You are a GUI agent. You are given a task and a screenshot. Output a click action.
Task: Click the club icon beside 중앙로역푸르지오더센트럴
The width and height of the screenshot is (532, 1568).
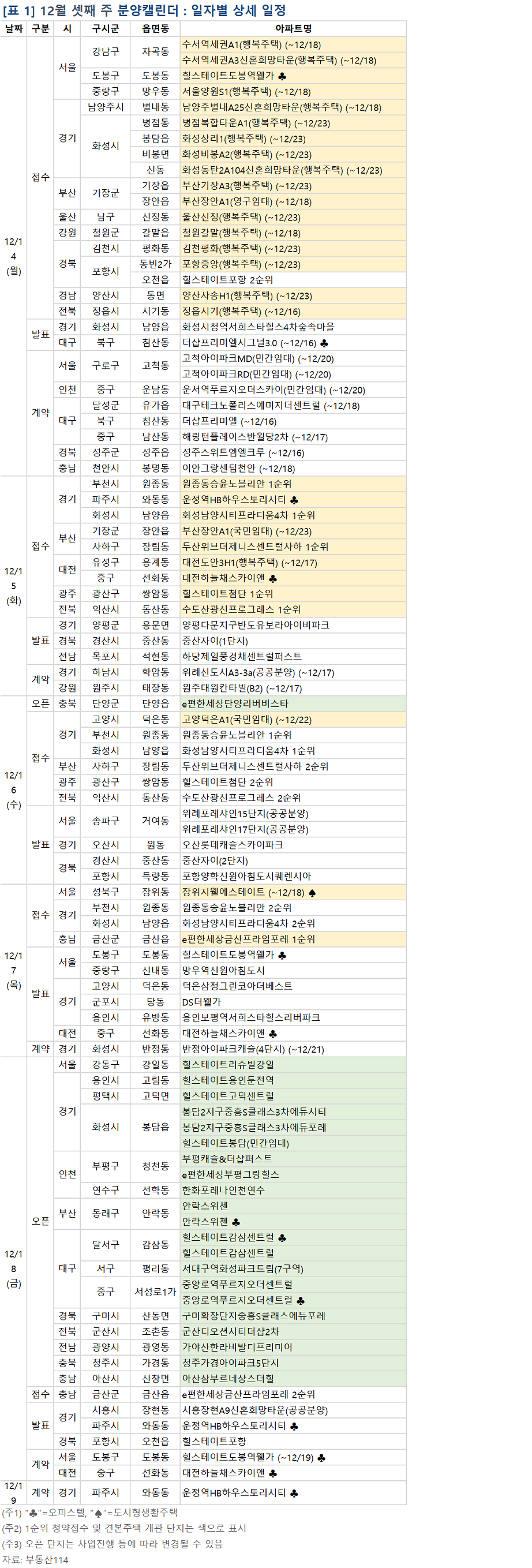click(300, 1300)
